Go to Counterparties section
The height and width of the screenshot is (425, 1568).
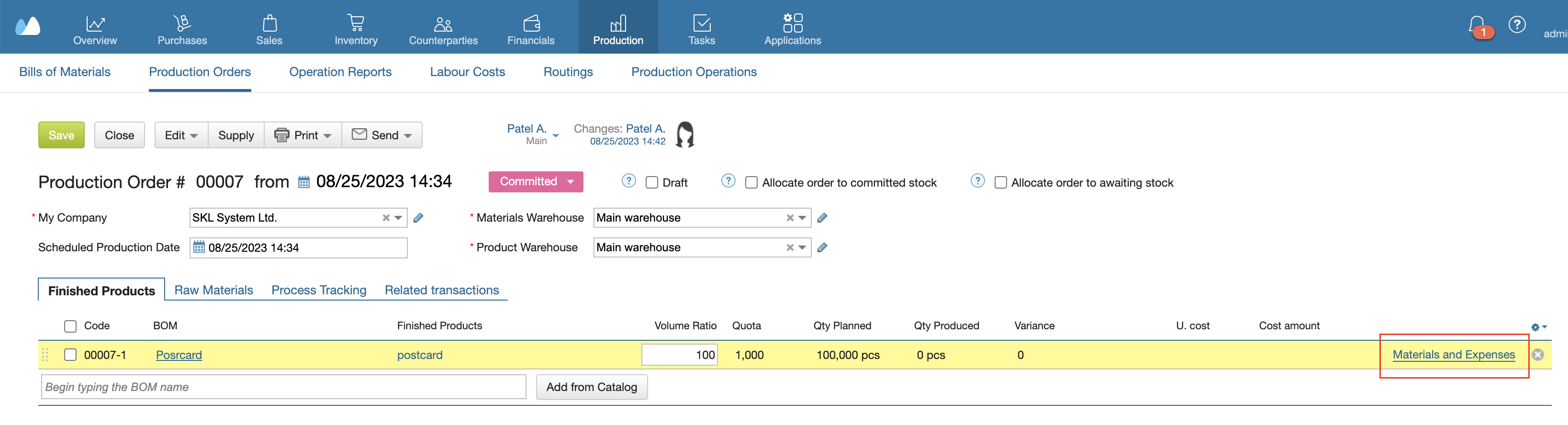coord(443,30)
